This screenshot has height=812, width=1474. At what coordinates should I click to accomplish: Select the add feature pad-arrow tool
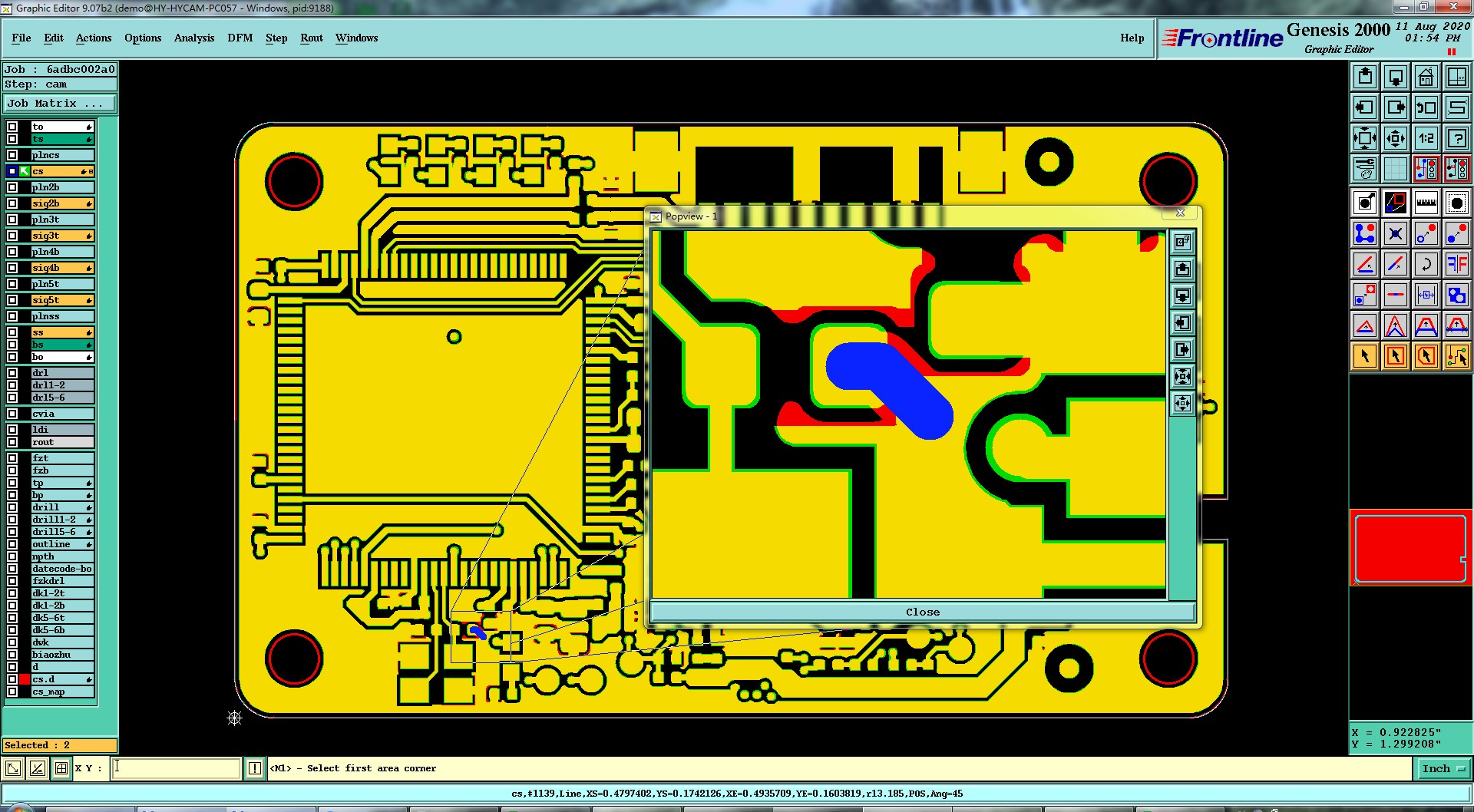[x=1365, y=203]
